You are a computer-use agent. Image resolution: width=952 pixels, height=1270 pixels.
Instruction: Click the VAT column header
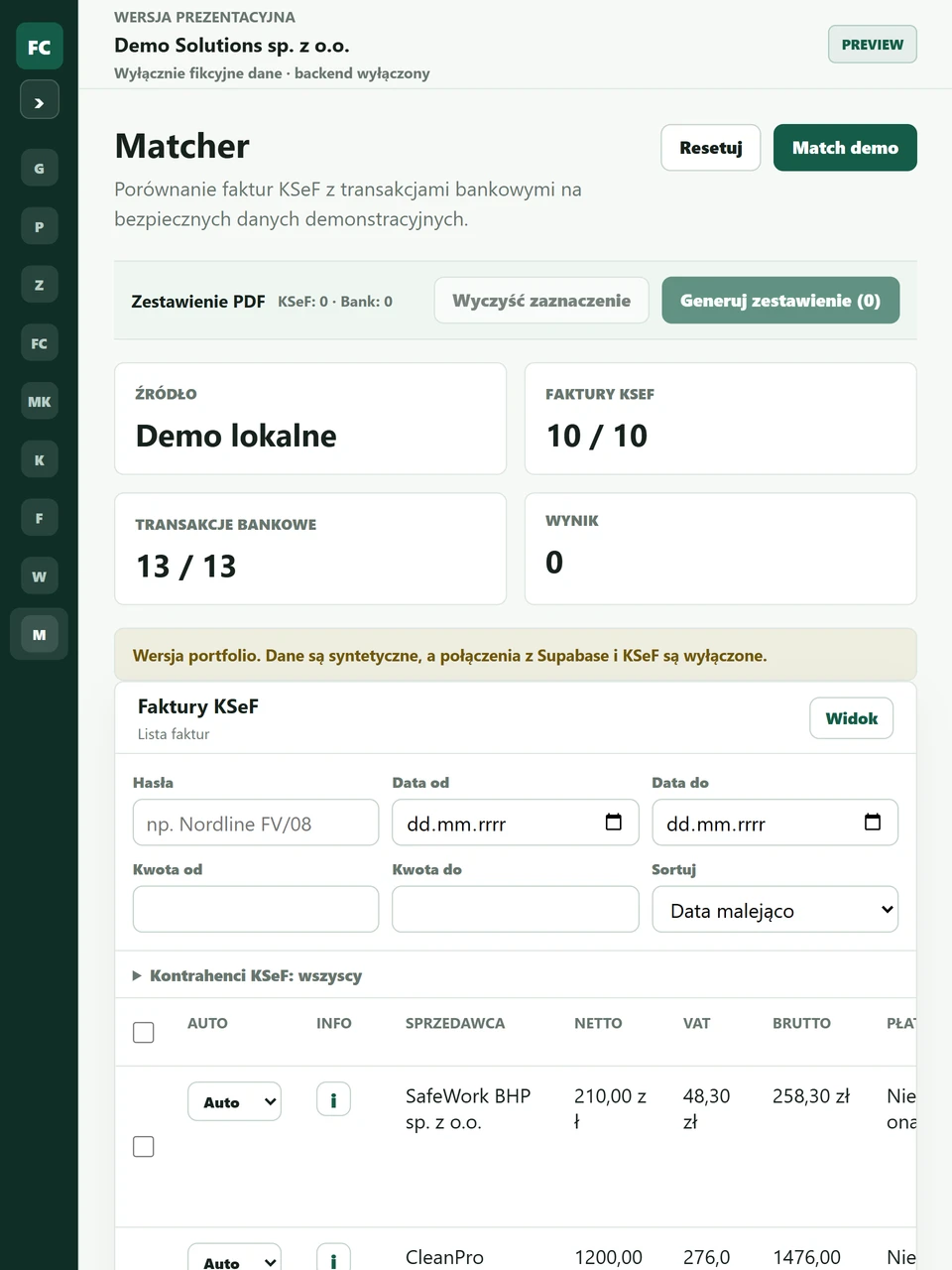696,1023
